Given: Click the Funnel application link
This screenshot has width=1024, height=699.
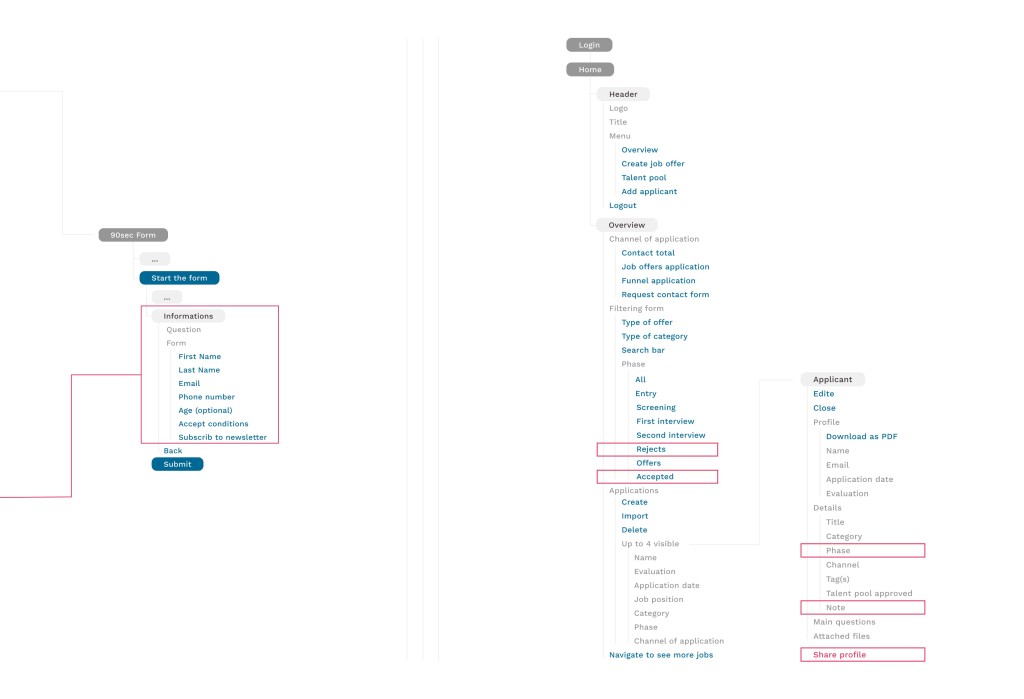Looking at the screenshot, I should click(658, 281).
